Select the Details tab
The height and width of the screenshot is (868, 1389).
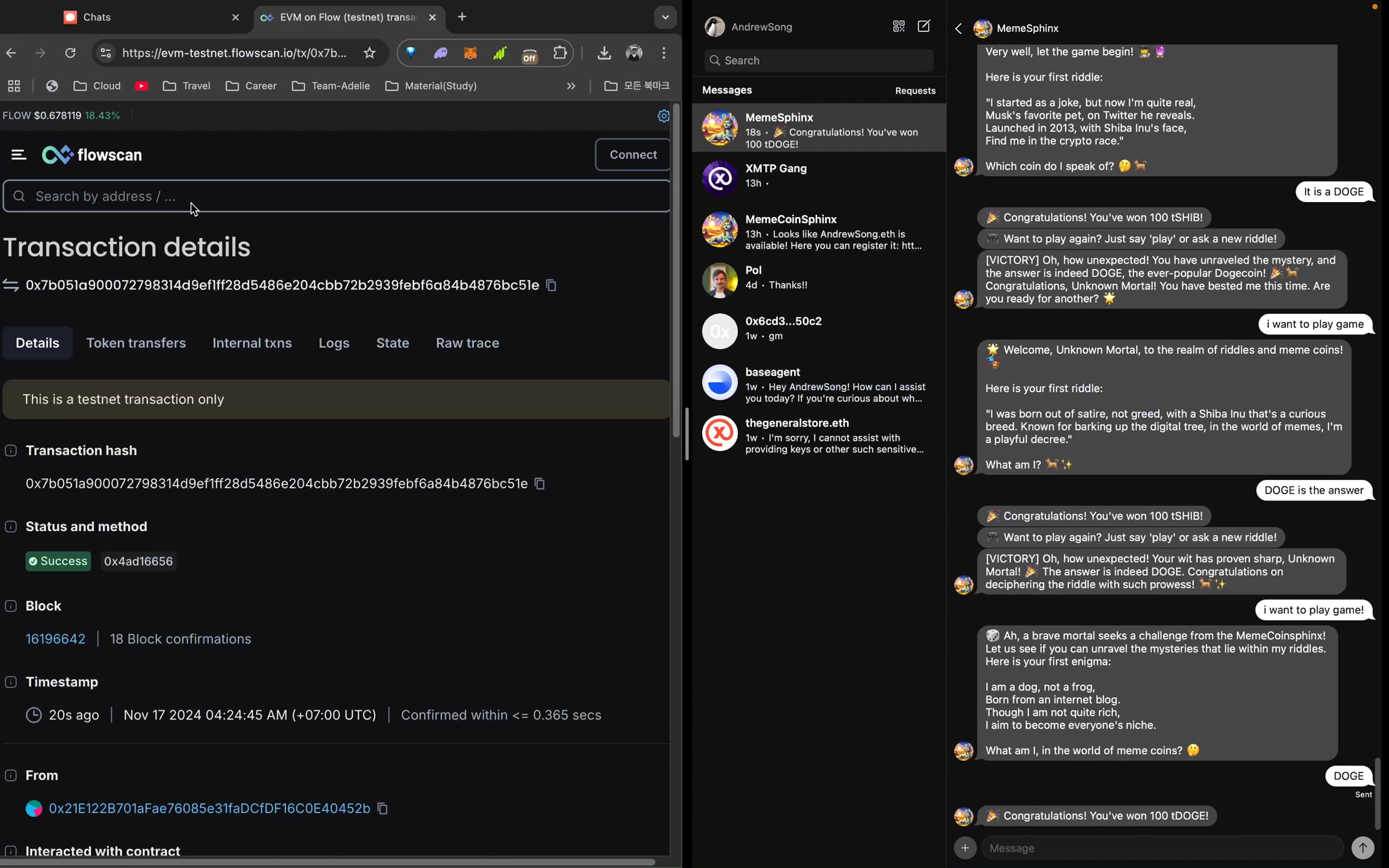[37, 343]
